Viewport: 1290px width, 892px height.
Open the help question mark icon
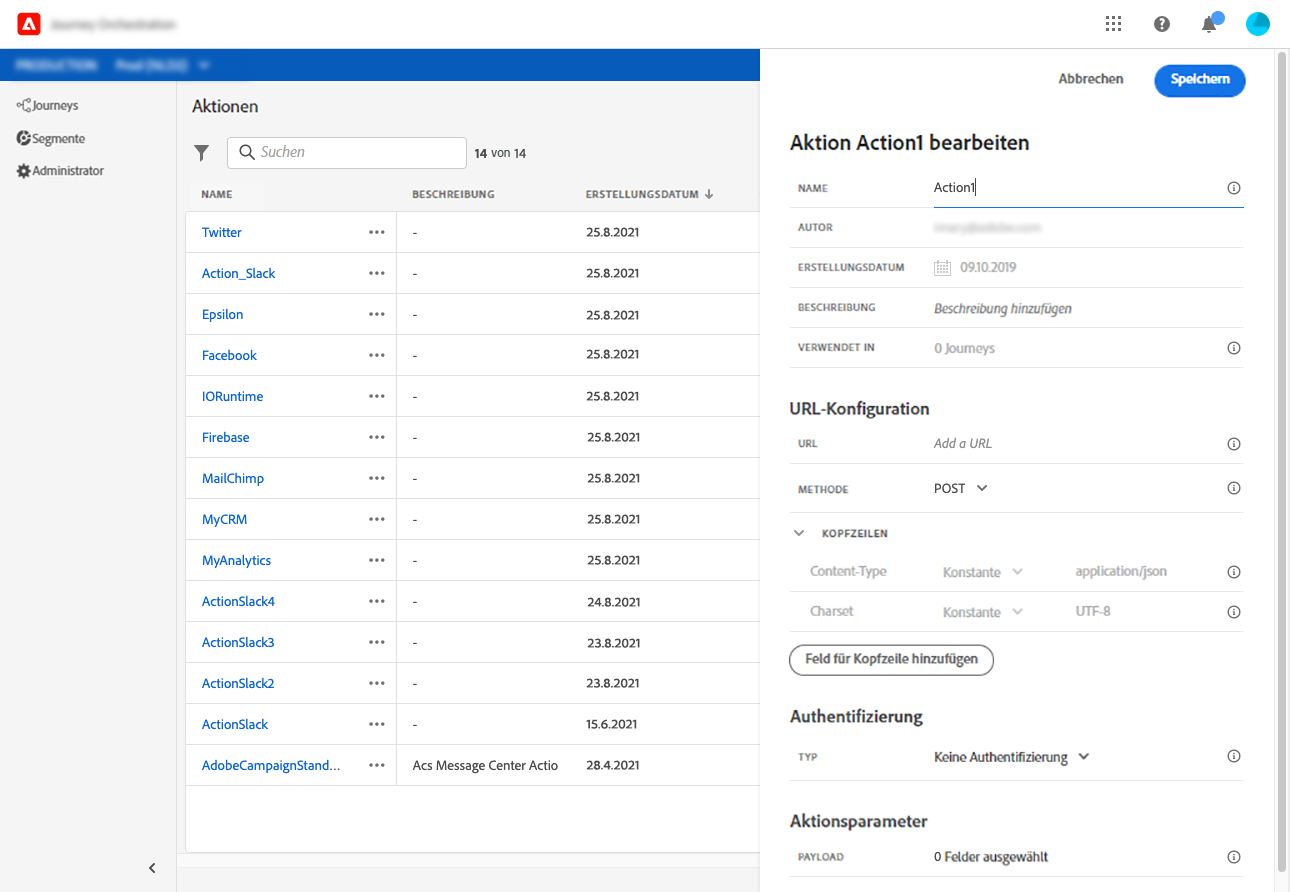[x=1162, y=24]
